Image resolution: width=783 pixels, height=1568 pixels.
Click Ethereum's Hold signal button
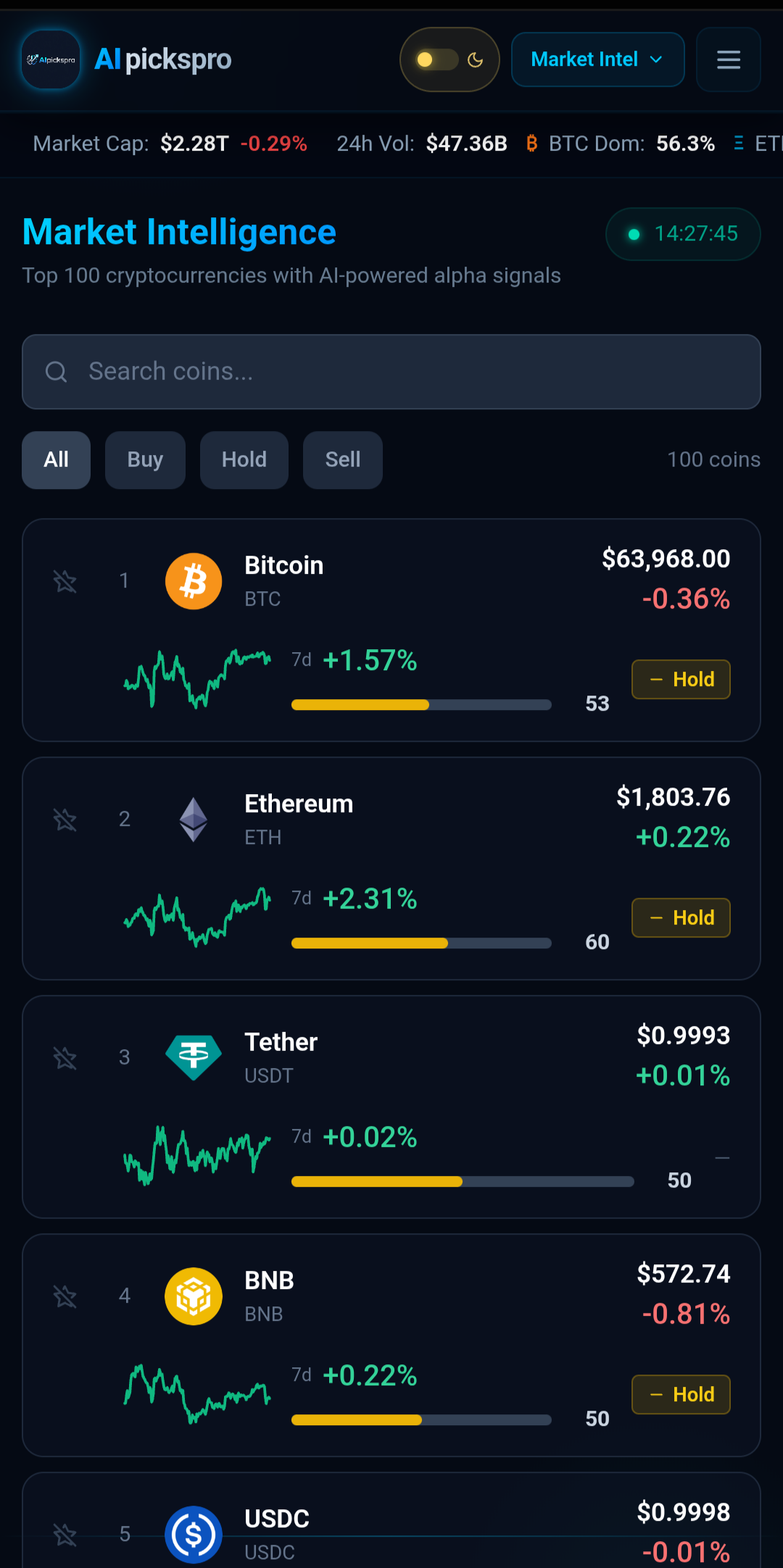(x=681, y=918)
